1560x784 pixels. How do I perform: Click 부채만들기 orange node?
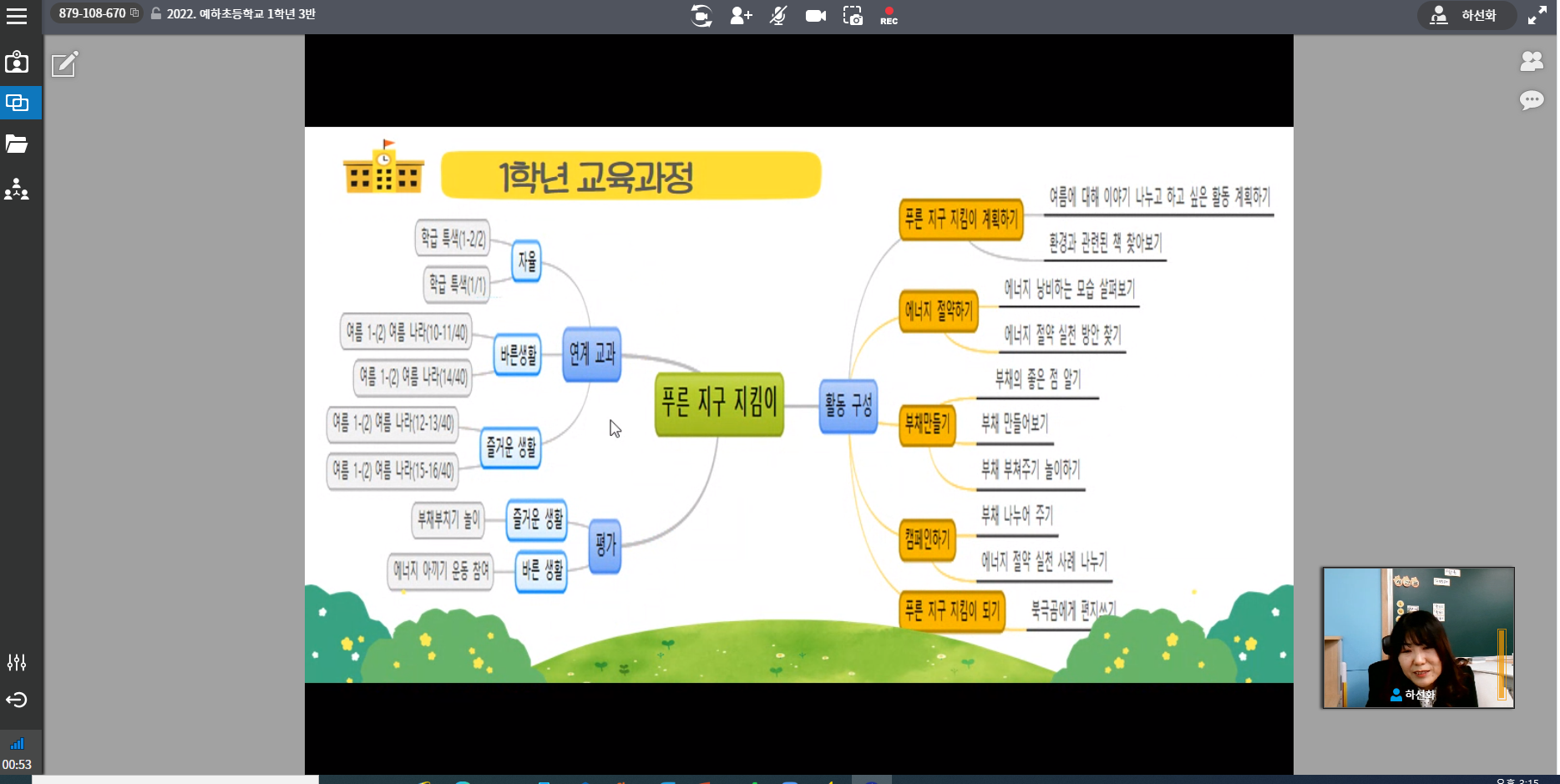[927, 424]
